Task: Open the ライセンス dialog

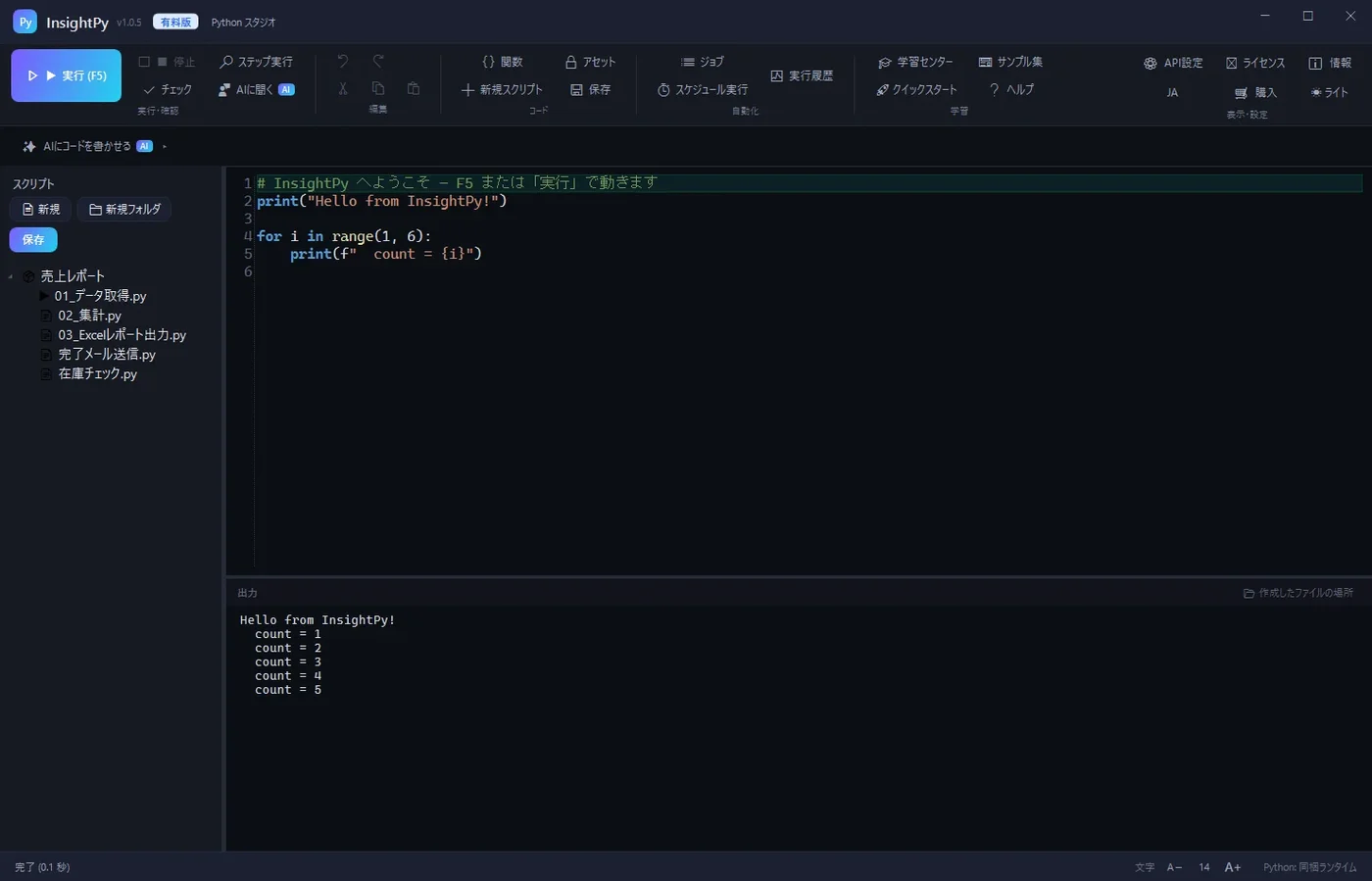Action: 1255,63
